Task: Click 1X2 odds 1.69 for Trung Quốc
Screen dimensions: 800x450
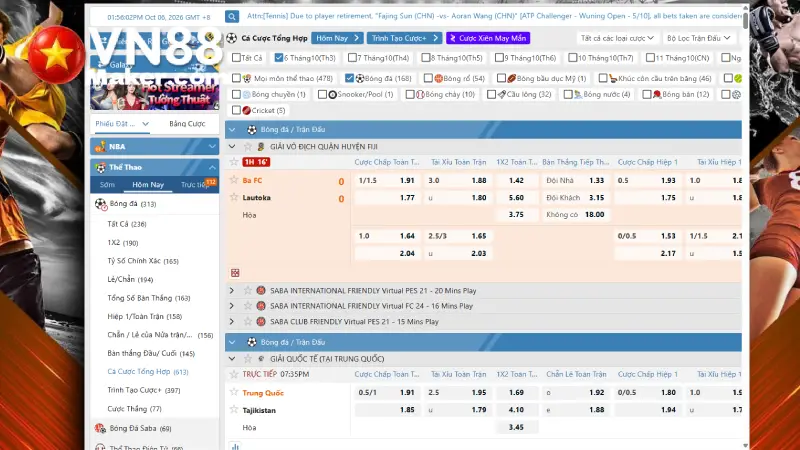Action: point(516,392)
